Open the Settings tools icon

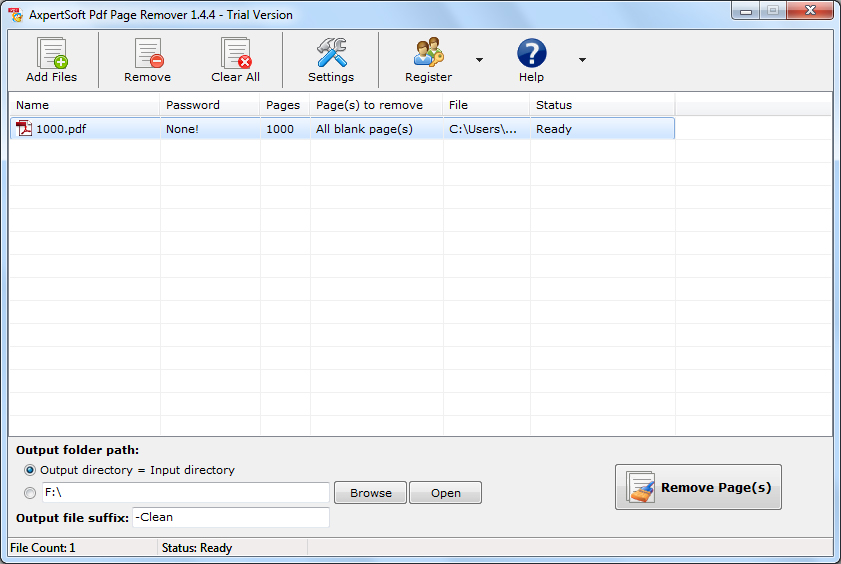tap(331, 53)
